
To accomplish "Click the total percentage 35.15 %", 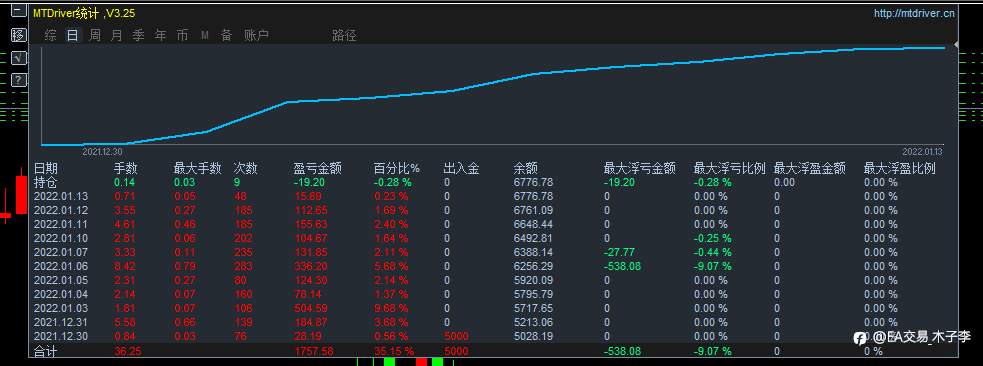I will [x=394, y=352].
